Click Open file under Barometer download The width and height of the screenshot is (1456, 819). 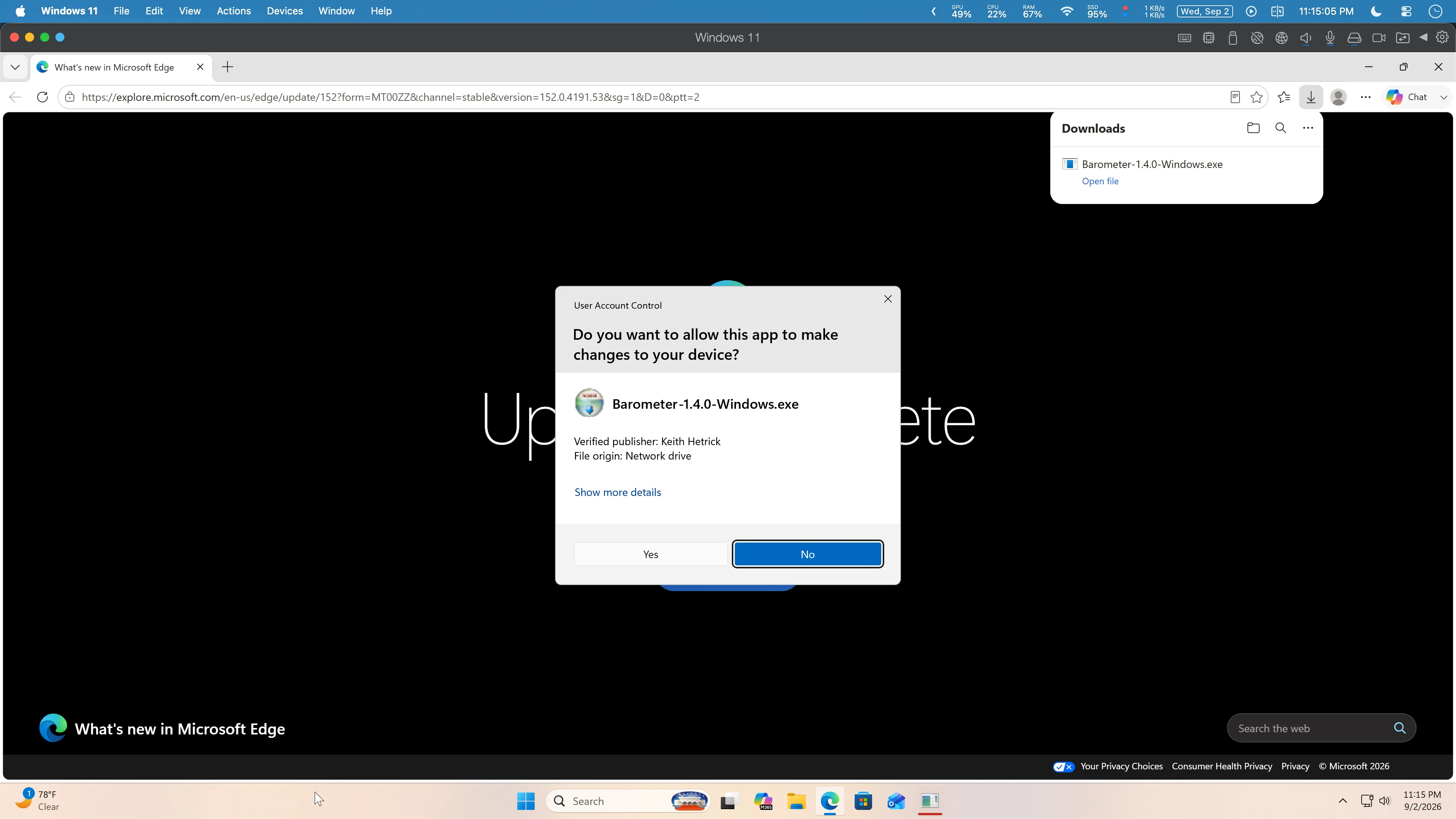click(1100, 181)
